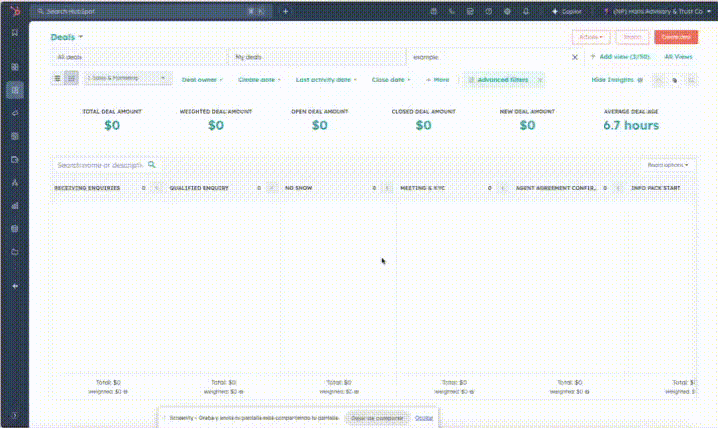Hide insights panel
This screenshot has width=718, height=428.
(x=616, y=78)
